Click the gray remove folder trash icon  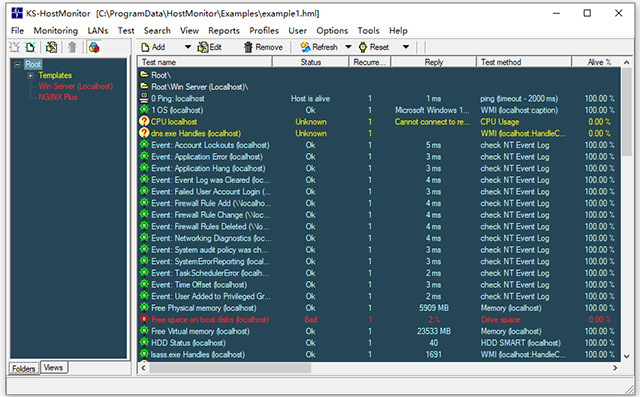click(x=72, y=47)
